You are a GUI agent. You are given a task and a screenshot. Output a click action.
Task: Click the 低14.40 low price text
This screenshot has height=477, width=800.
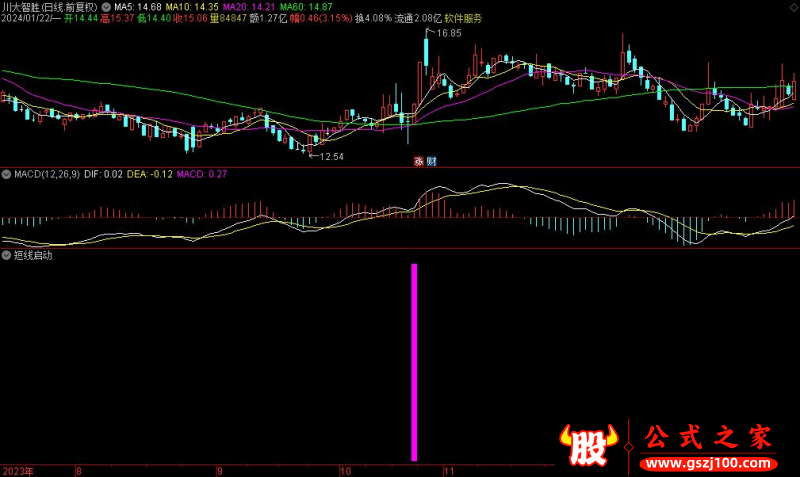point(154,18)
